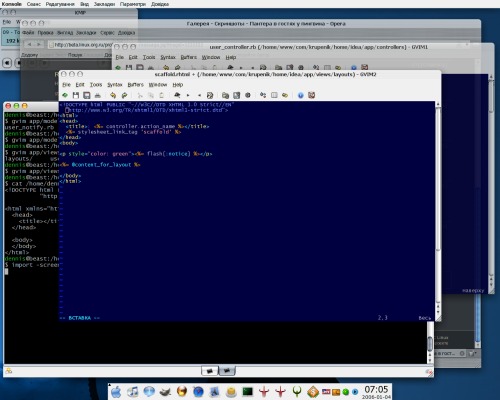The image size is (500, 400).
Task: Launch the terminal icon in the dock
Action: click(247, 391)
